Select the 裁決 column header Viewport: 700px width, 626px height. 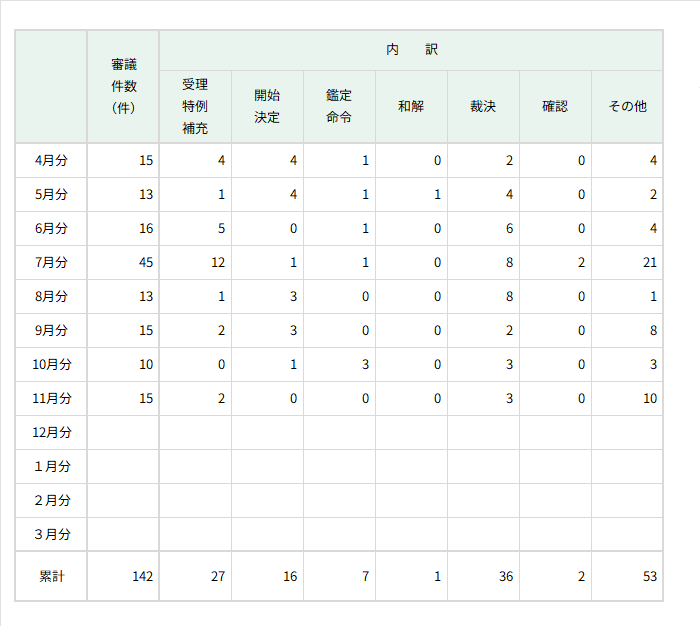(x=483, y=106)
